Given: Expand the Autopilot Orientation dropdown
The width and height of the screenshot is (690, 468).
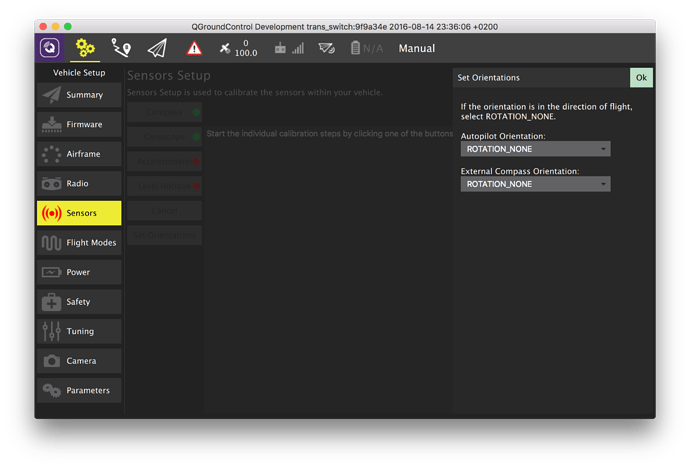Looking at the screenshot, I should (x=535, y=149).
